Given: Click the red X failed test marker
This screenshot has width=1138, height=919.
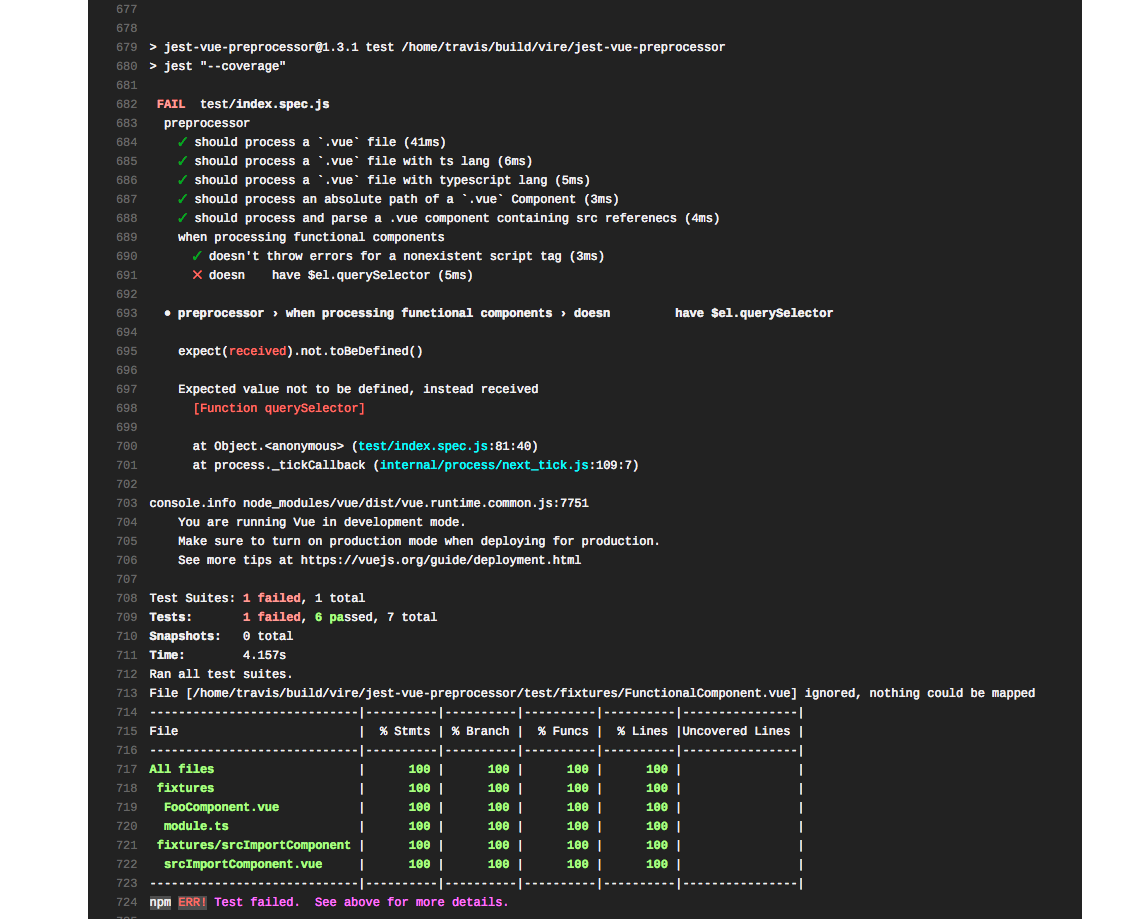Looking at the screenshot, I should click(197, 275).
